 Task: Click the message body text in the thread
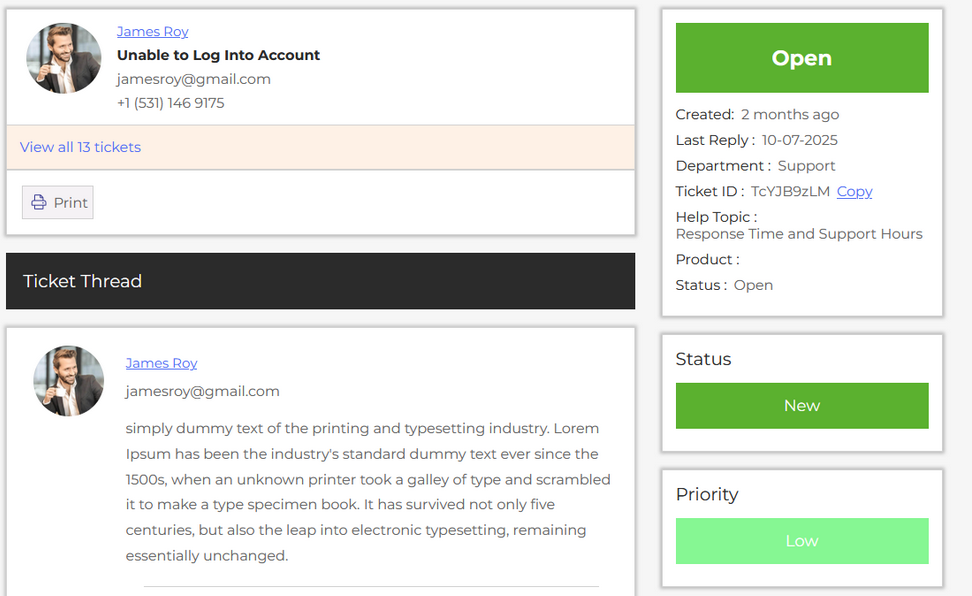[x=367, y=491]
